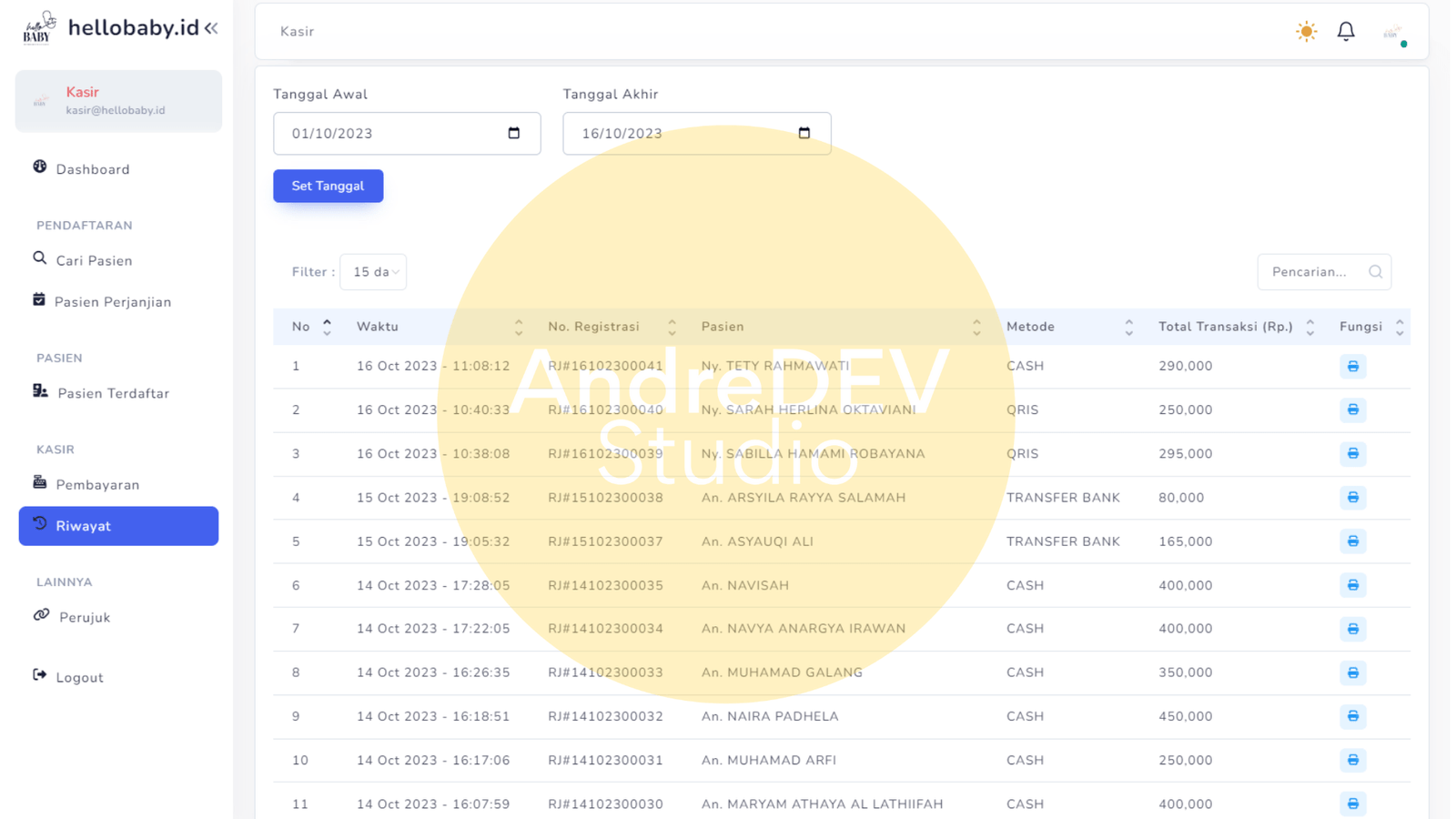This screenshot has width=1456, height=819.
Task: Open the Filter rows dropdown
Action: coord(373,272)
